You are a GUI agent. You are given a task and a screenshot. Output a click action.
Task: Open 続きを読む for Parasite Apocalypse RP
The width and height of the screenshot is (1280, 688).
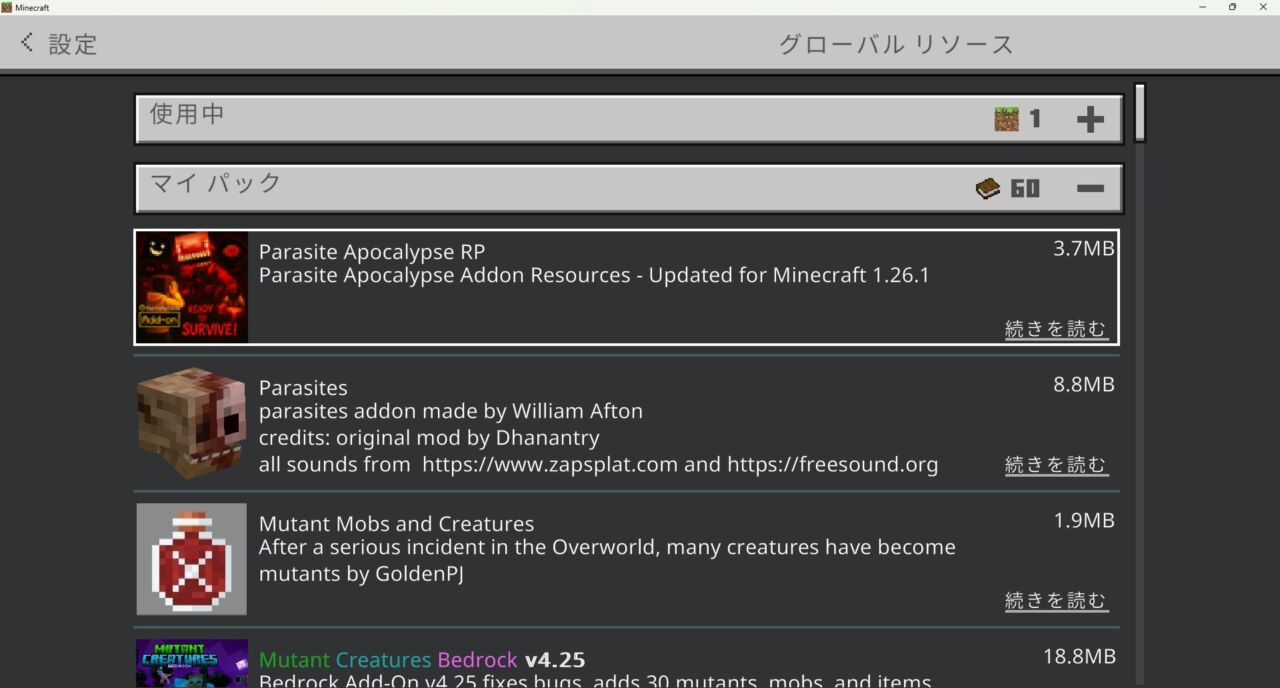click(x=1056, y=329)
